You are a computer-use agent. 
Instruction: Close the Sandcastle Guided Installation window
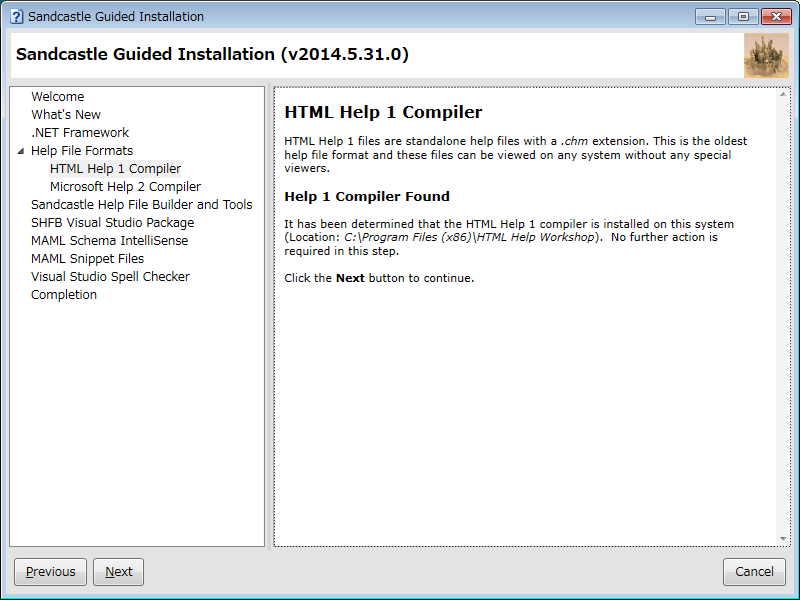pyautogui.click(x=776, y=17)
